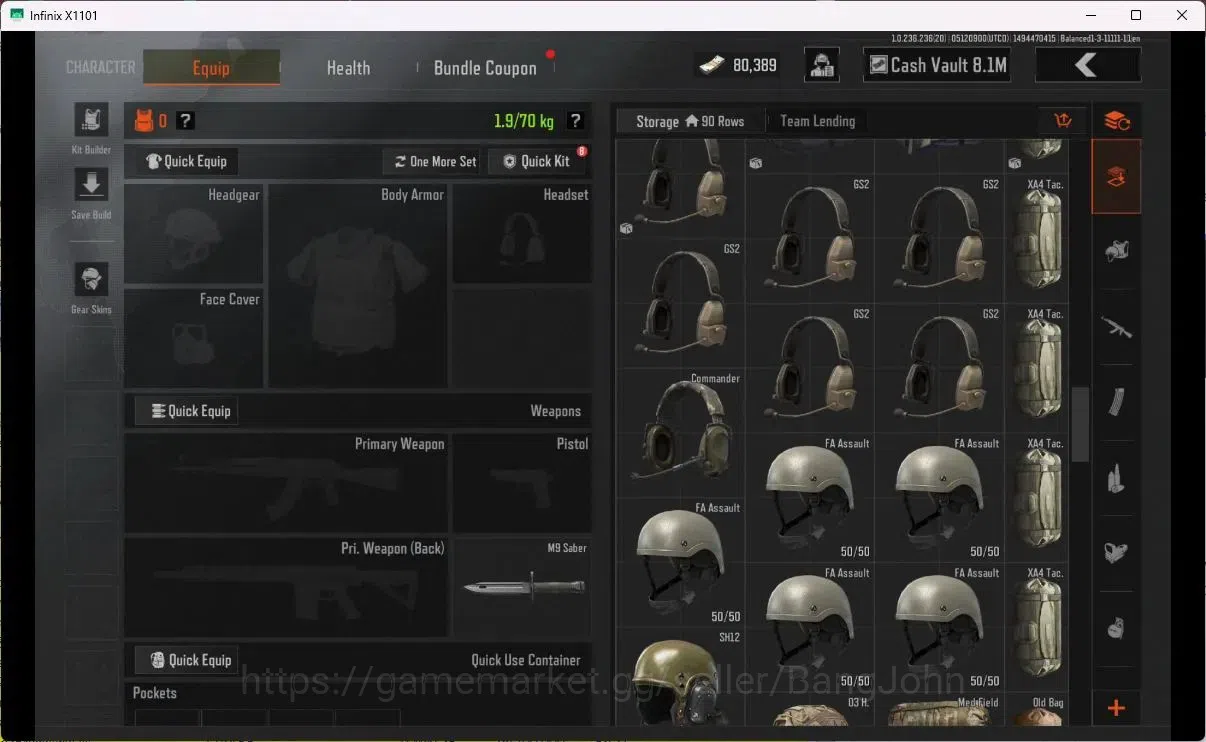Image resolution: width=1206 pixels, height=742 pixels.
Task: Filter storage by equipment gear
Action: pyautogui.click(x=1117, y=252)
